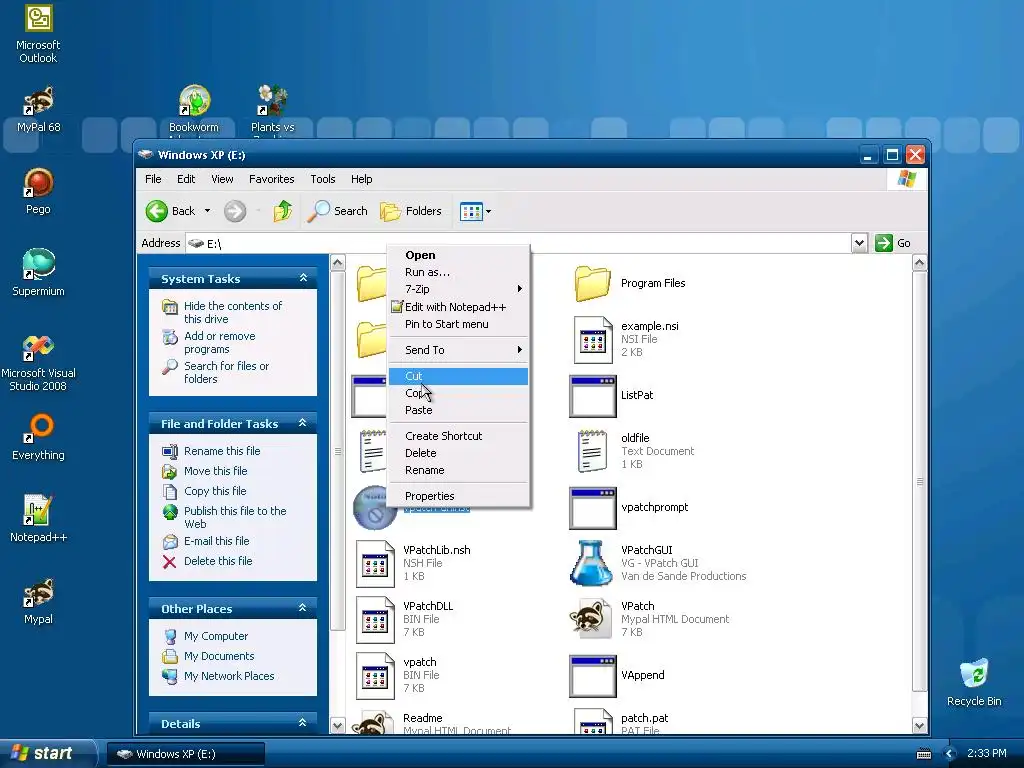Viewport: 1024px width, 768px height.
Task: Open the Tools menu
Action: [x=323, y=179]
